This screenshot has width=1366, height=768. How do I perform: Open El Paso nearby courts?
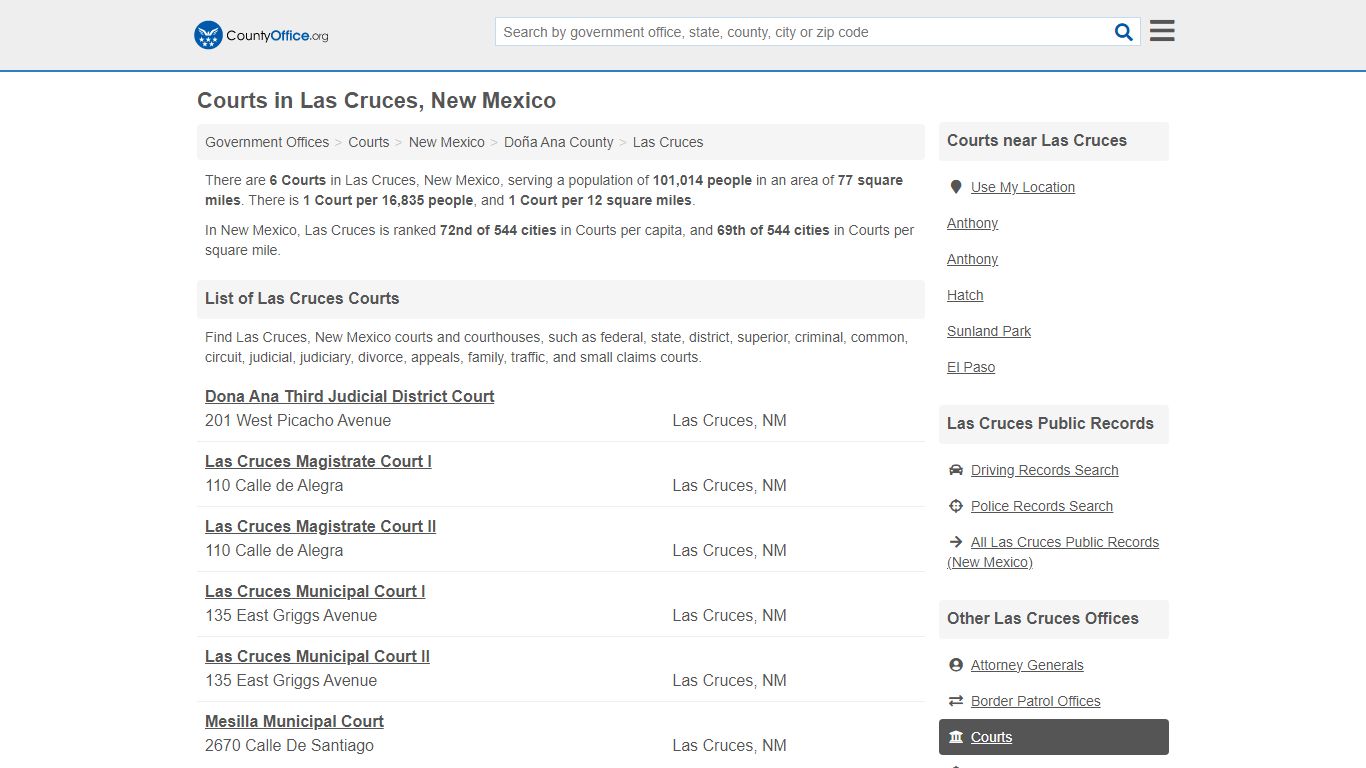971,367
